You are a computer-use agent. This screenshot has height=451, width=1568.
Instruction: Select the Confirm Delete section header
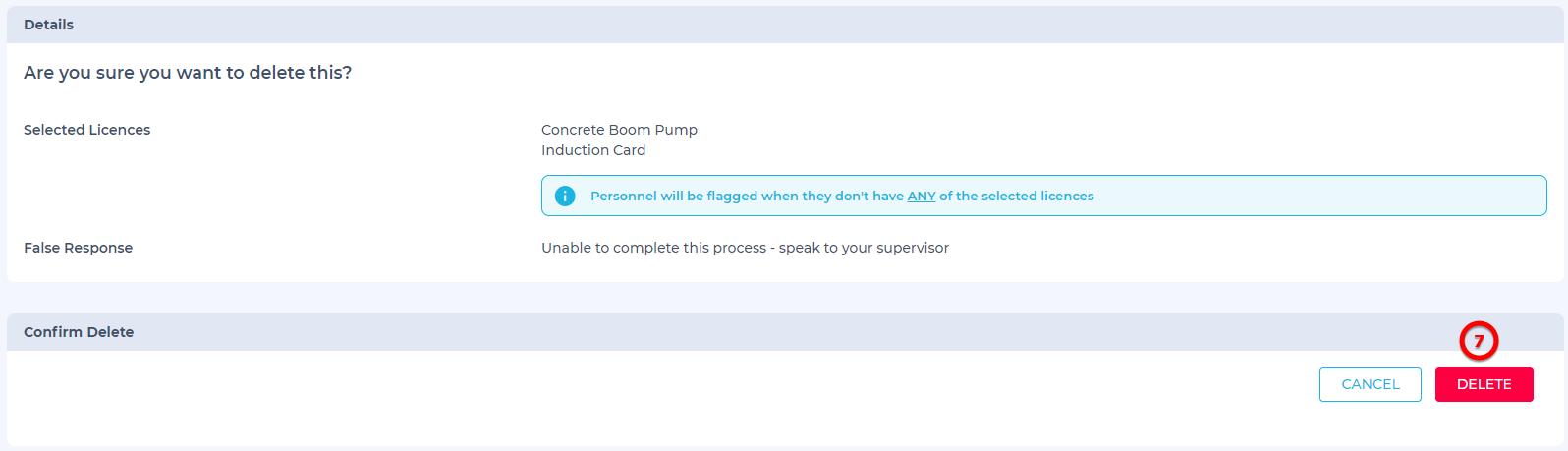(x=784, y=332)
